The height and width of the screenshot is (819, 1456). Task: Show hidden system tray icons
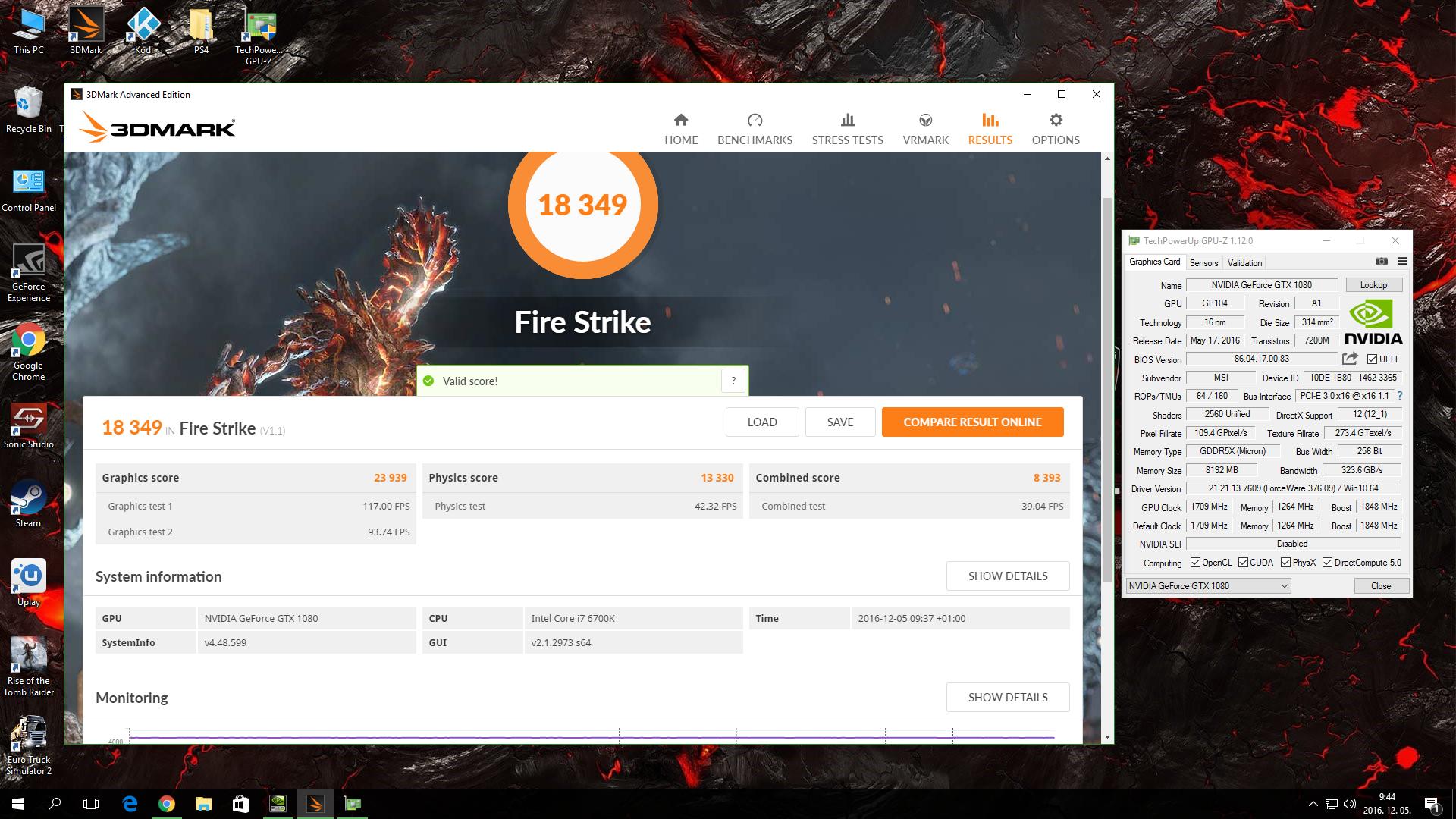coord(1313,804)
